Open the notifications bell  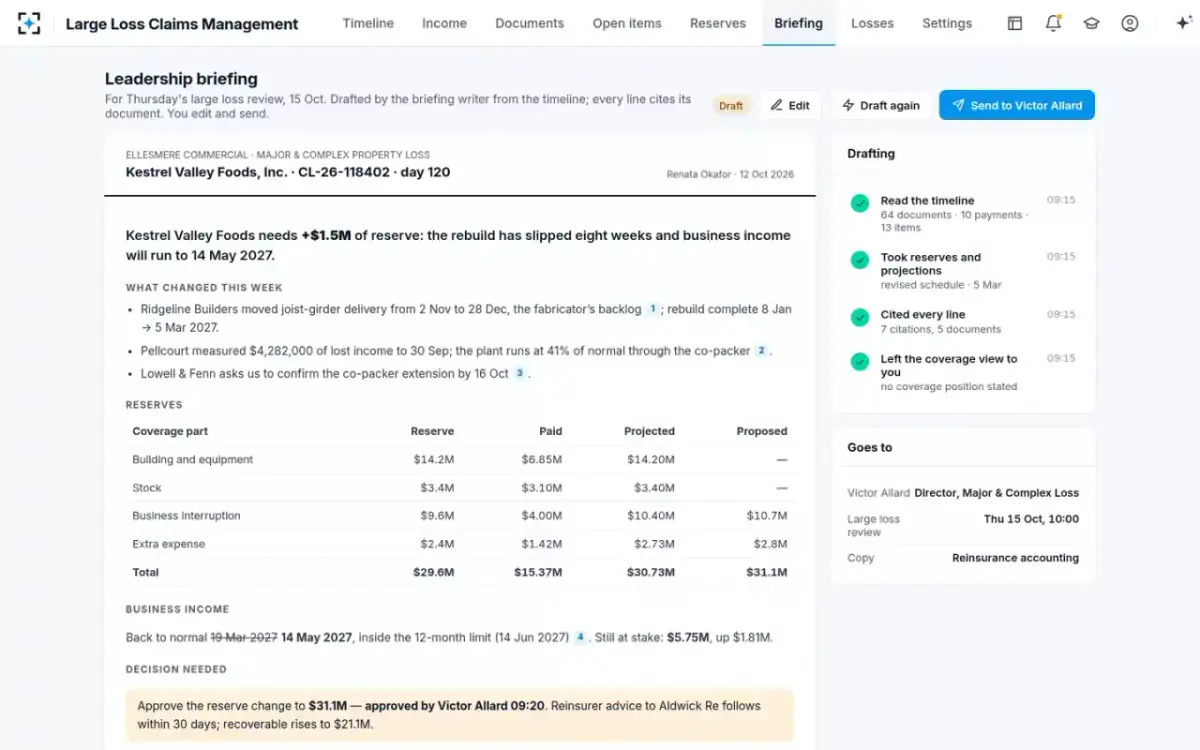click(1053, 23)
